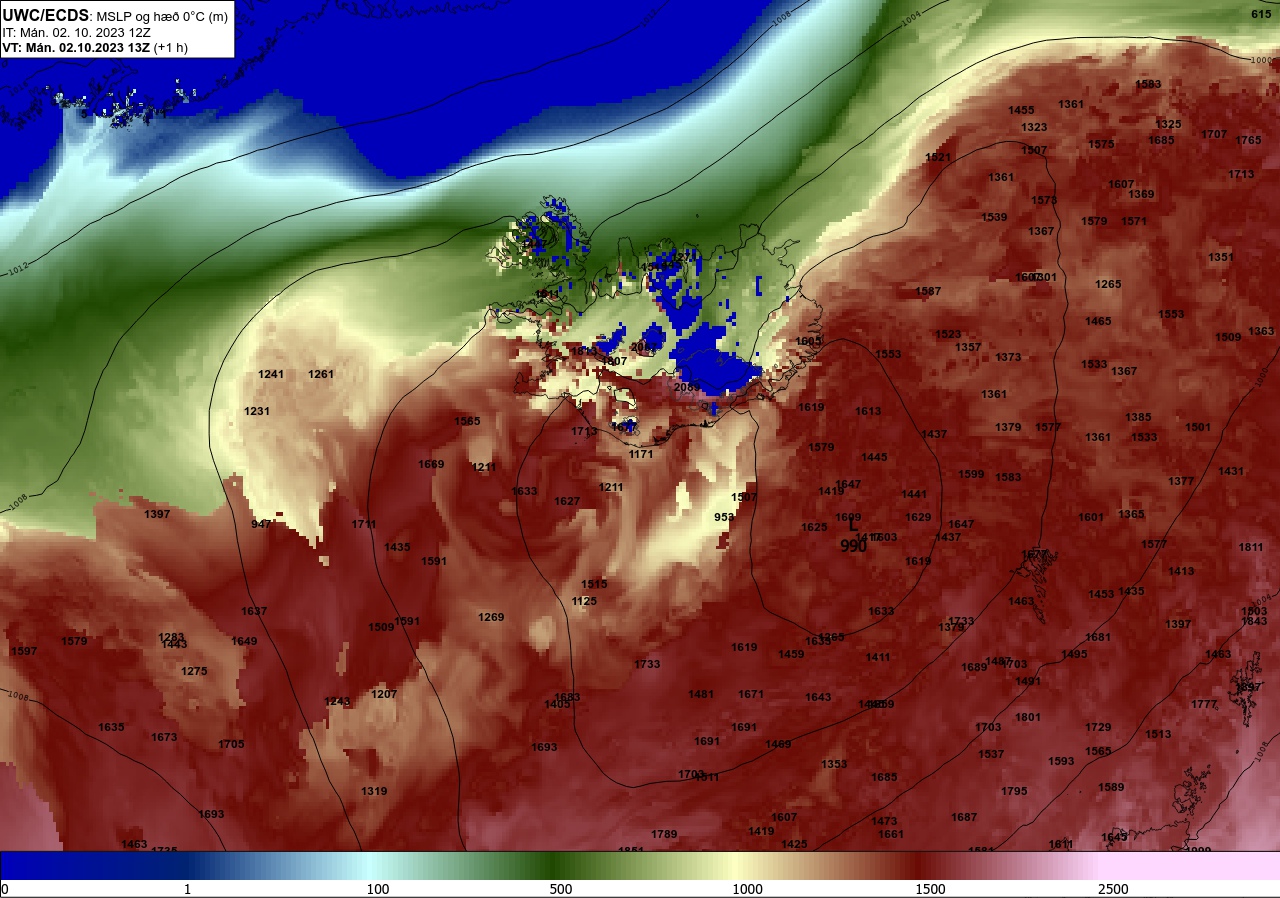The image size is (1280, 898).
Task: Click the 1269 height value
Action: [491, 617]
